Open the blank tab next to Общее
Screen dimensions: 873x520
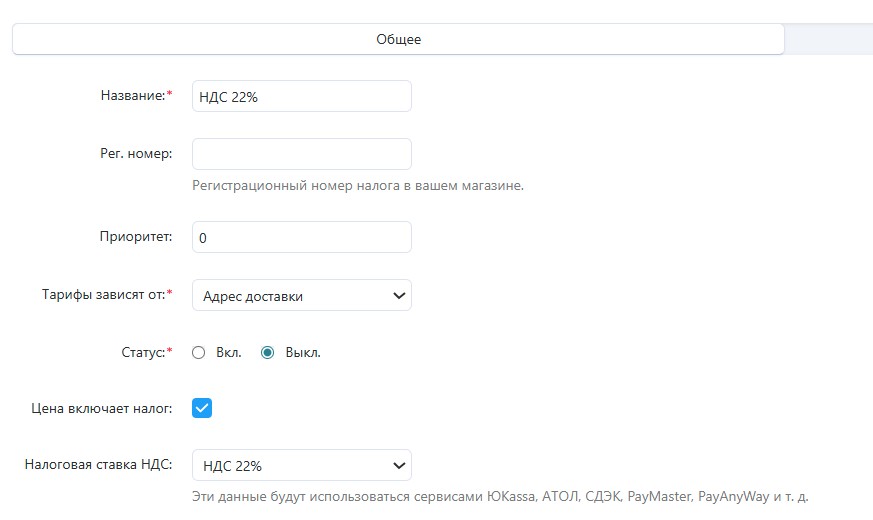point(828,39)
